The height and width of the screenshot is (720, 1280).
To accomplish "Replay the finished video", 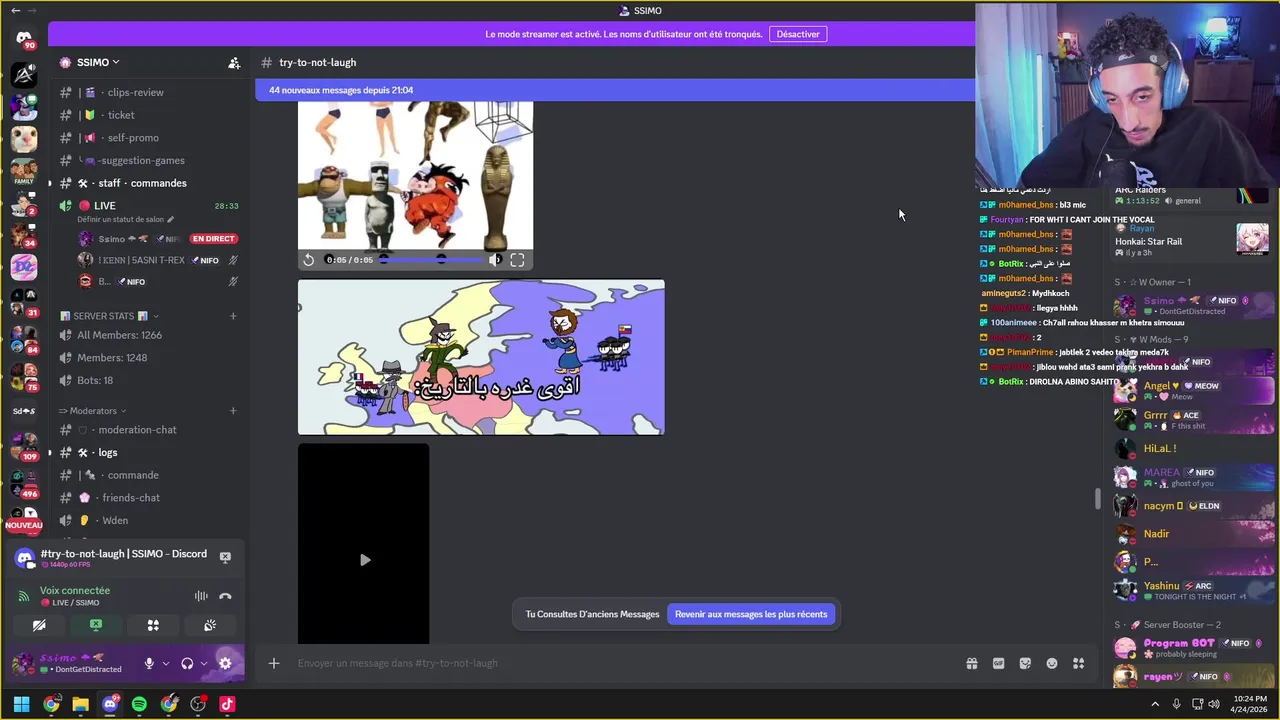I will point(309,260).
